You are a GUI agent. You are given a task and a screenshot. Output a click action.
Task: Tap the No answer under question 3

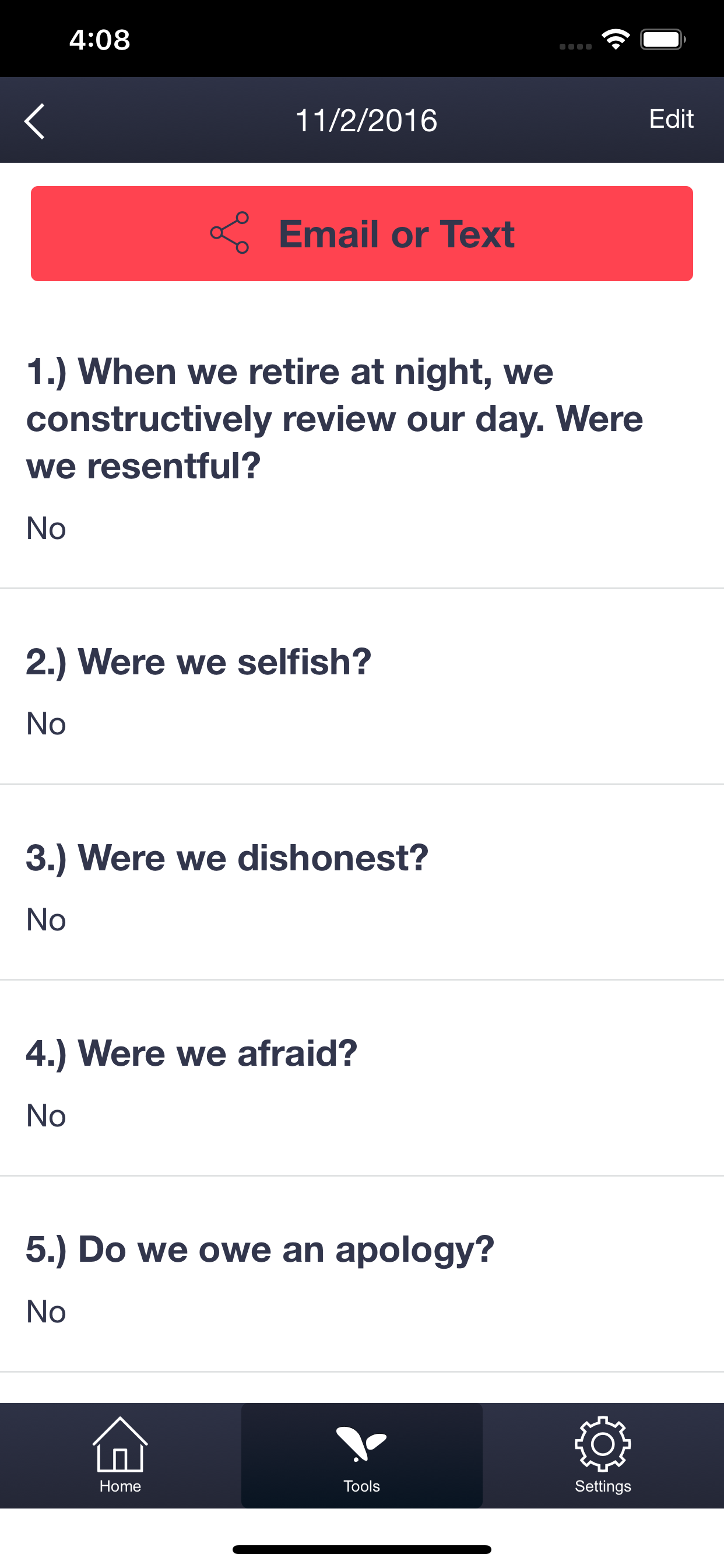(x=46, y=919)
